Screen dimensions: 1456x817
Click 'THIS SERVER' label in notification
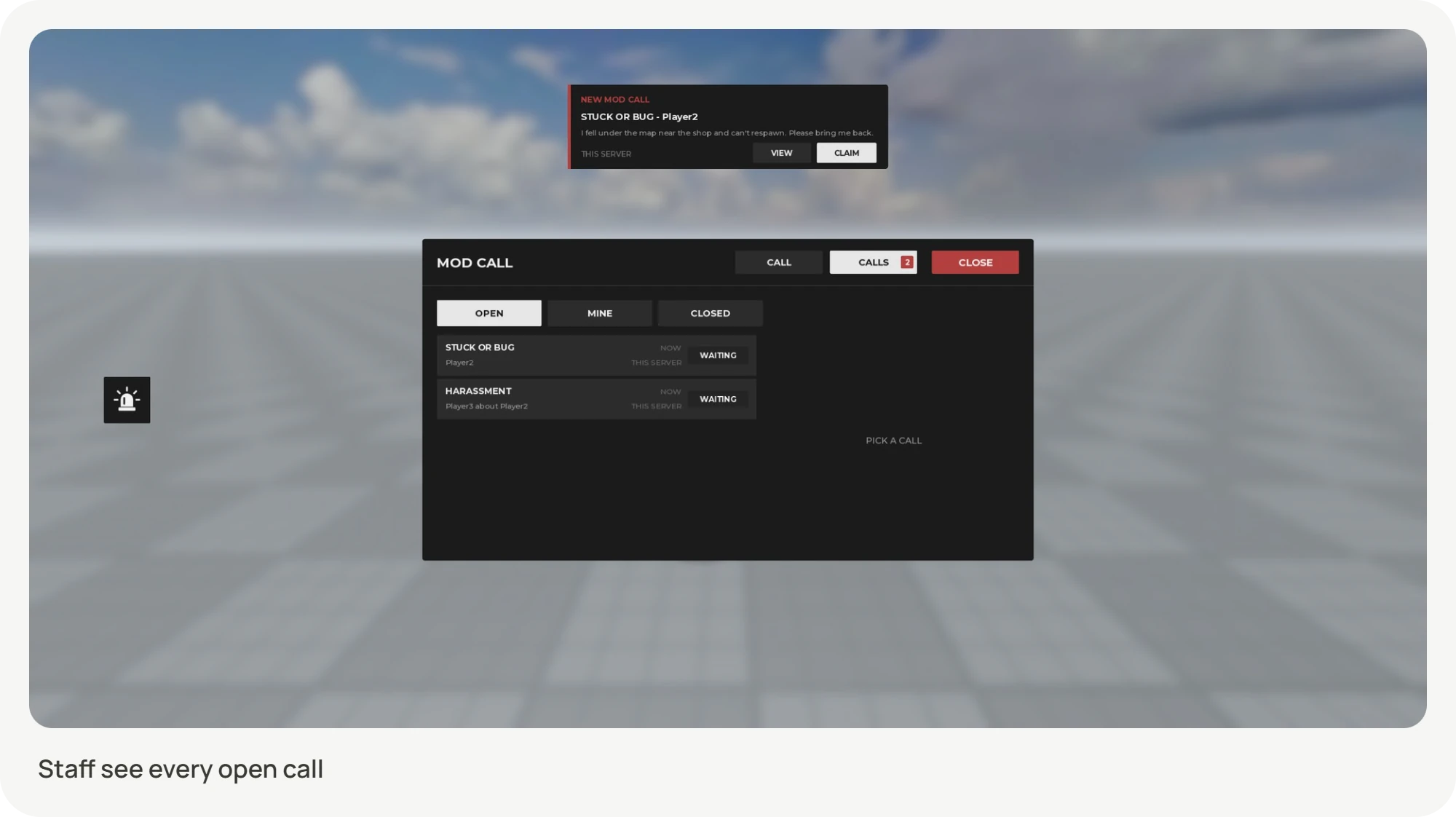pyautogui.click(x=606, y=154)
